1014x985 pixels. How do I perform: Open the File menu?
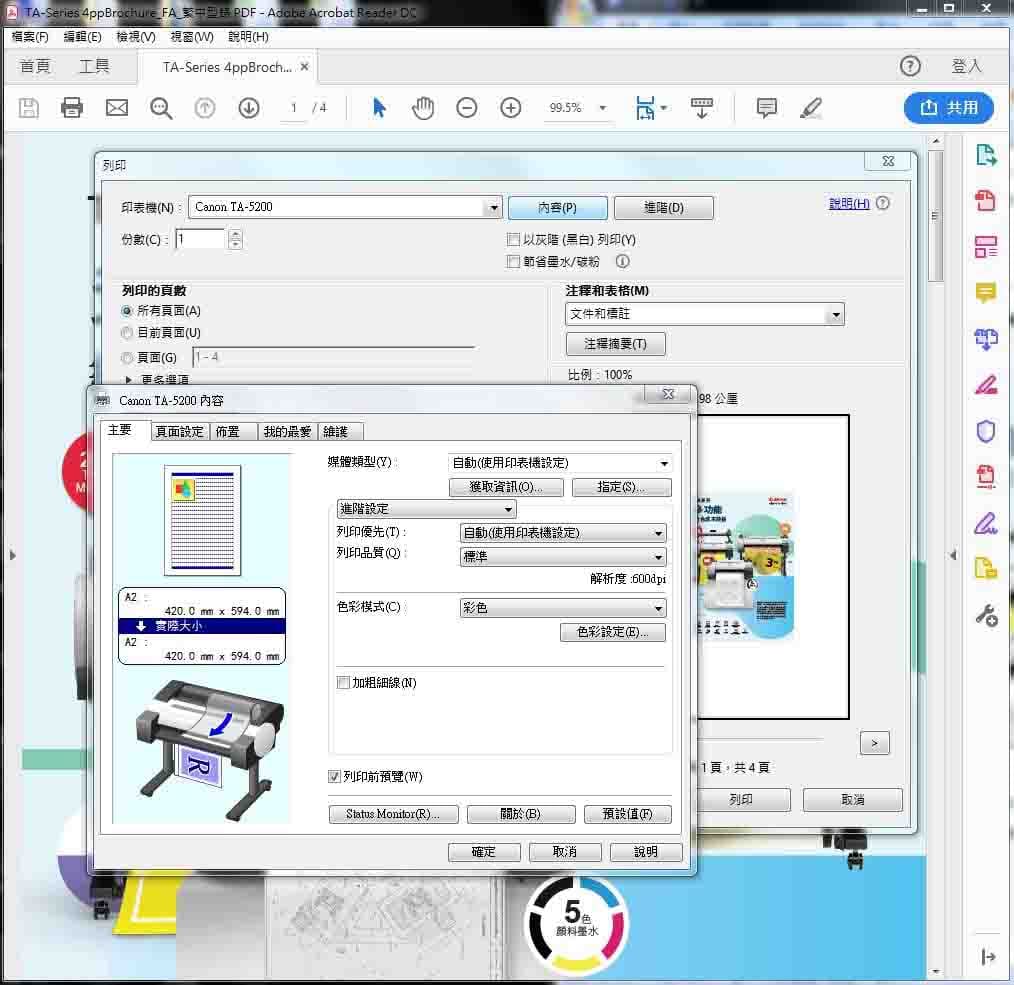coord(30,37)
